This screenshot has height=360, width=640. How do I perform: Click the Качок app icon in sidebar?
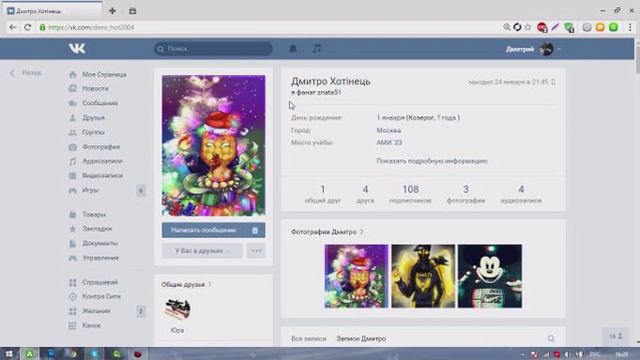click(73, 325)
